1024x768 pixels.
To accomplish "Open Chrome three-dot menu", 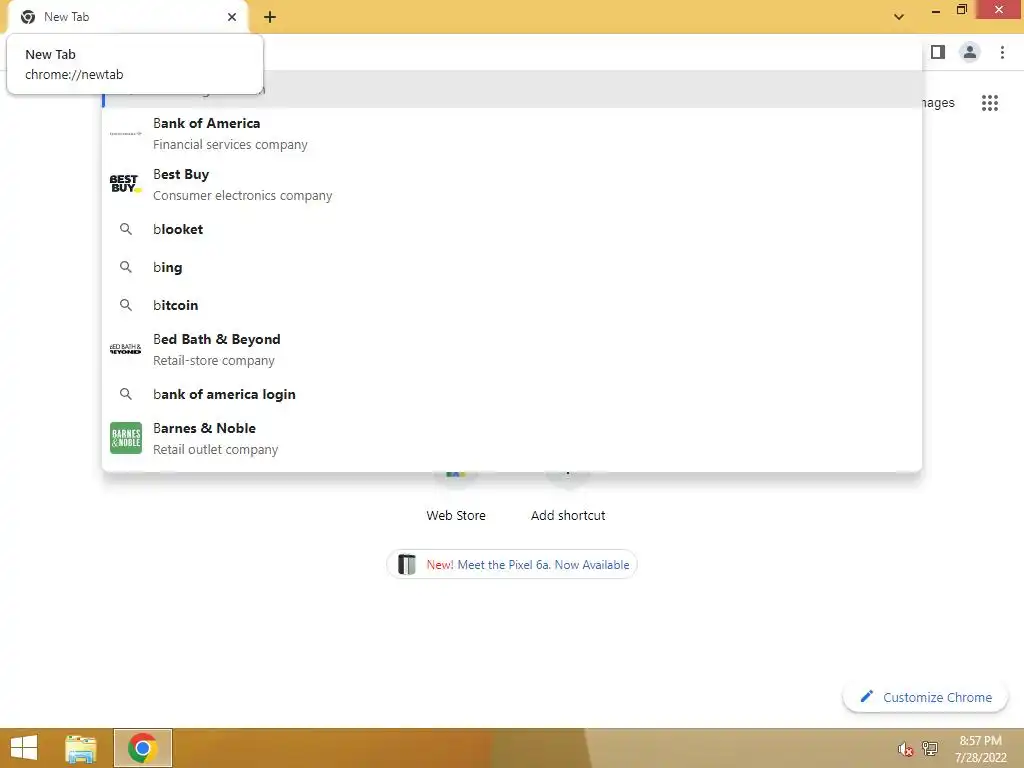I will 1002,52.
